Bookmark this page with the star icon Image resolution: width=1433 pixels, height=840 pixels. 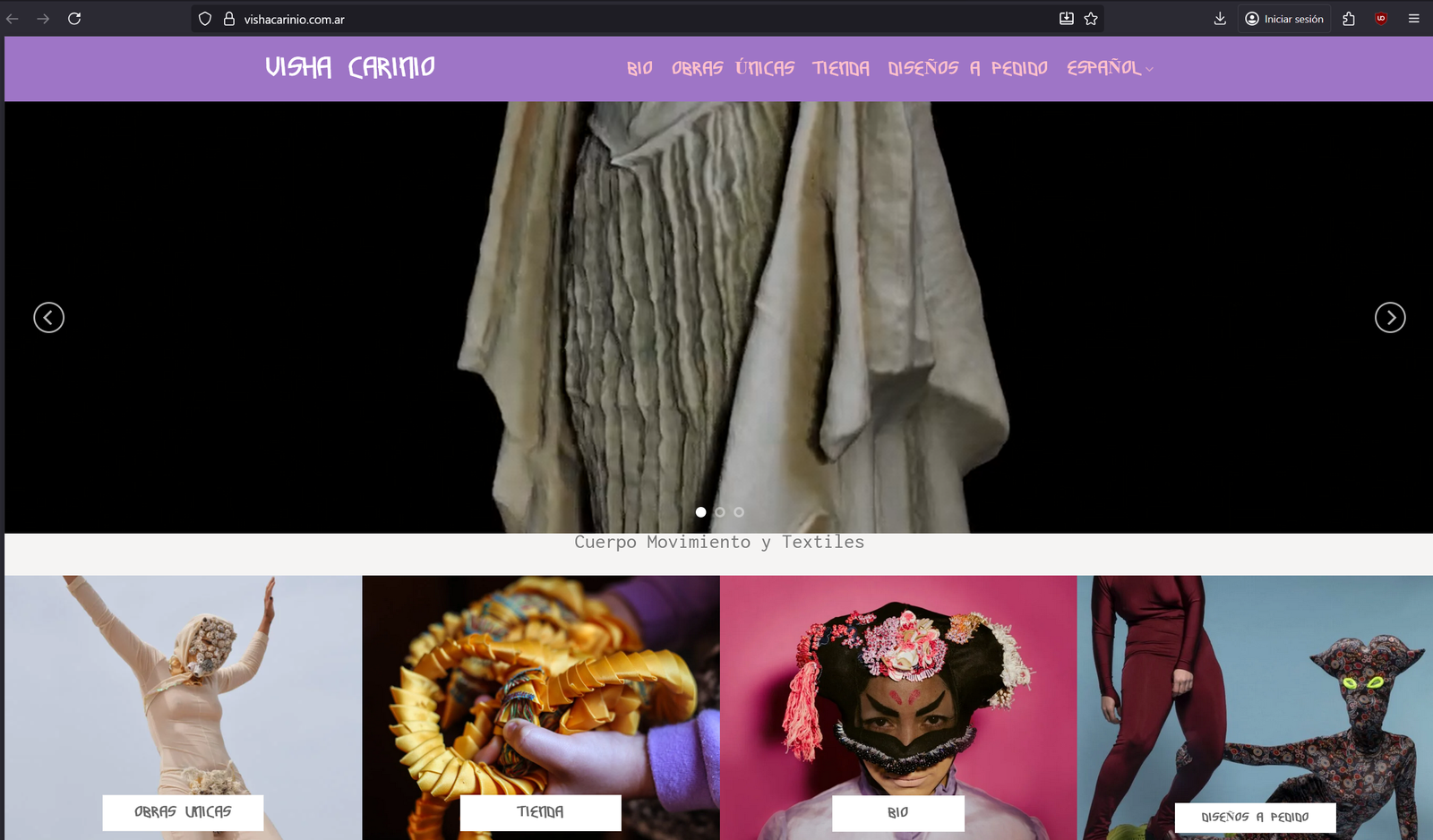coord(1091,19)
